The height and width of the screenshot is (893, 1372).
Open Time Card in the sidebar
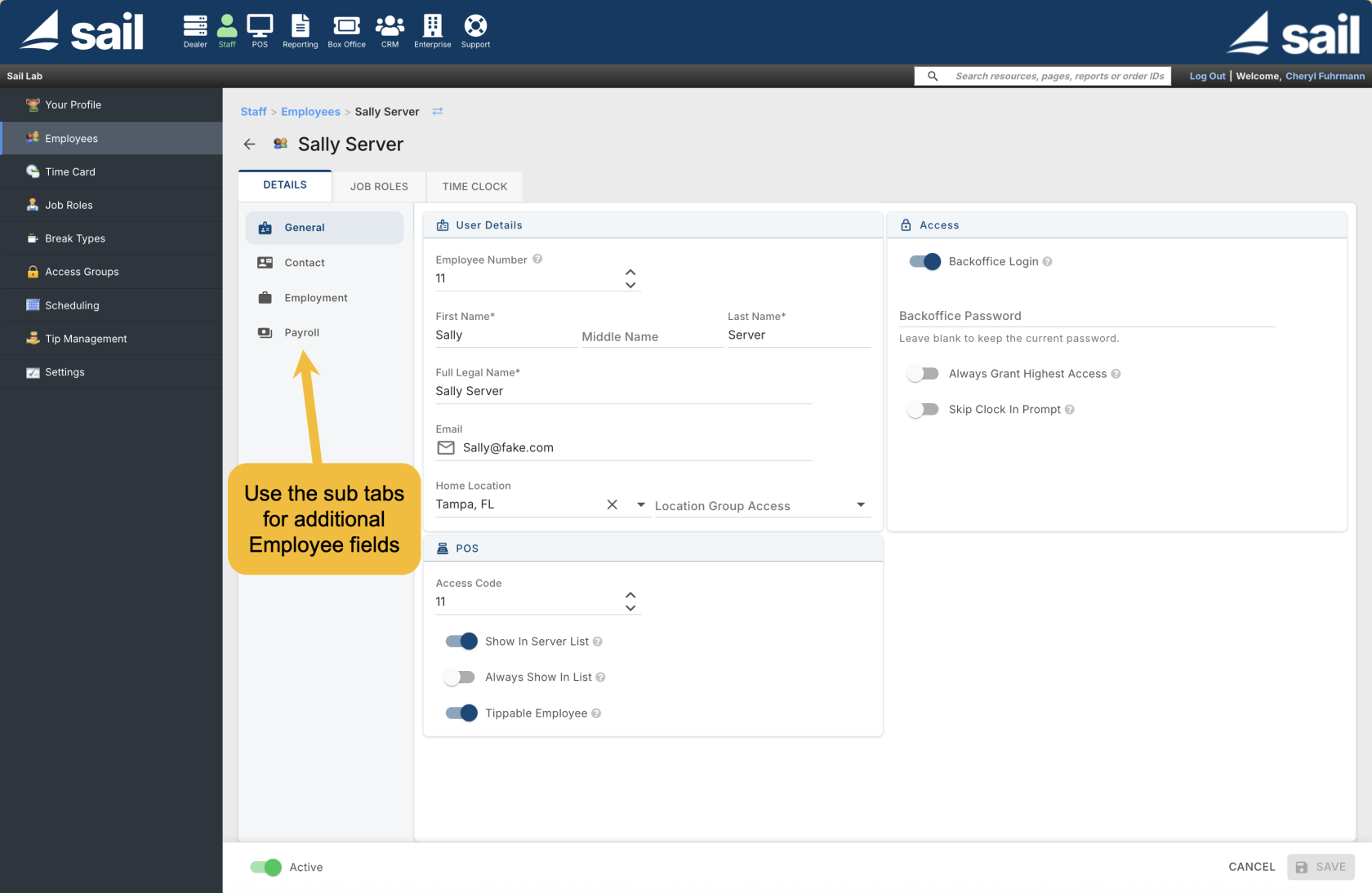pyautogui.click(x=111, y=171)
